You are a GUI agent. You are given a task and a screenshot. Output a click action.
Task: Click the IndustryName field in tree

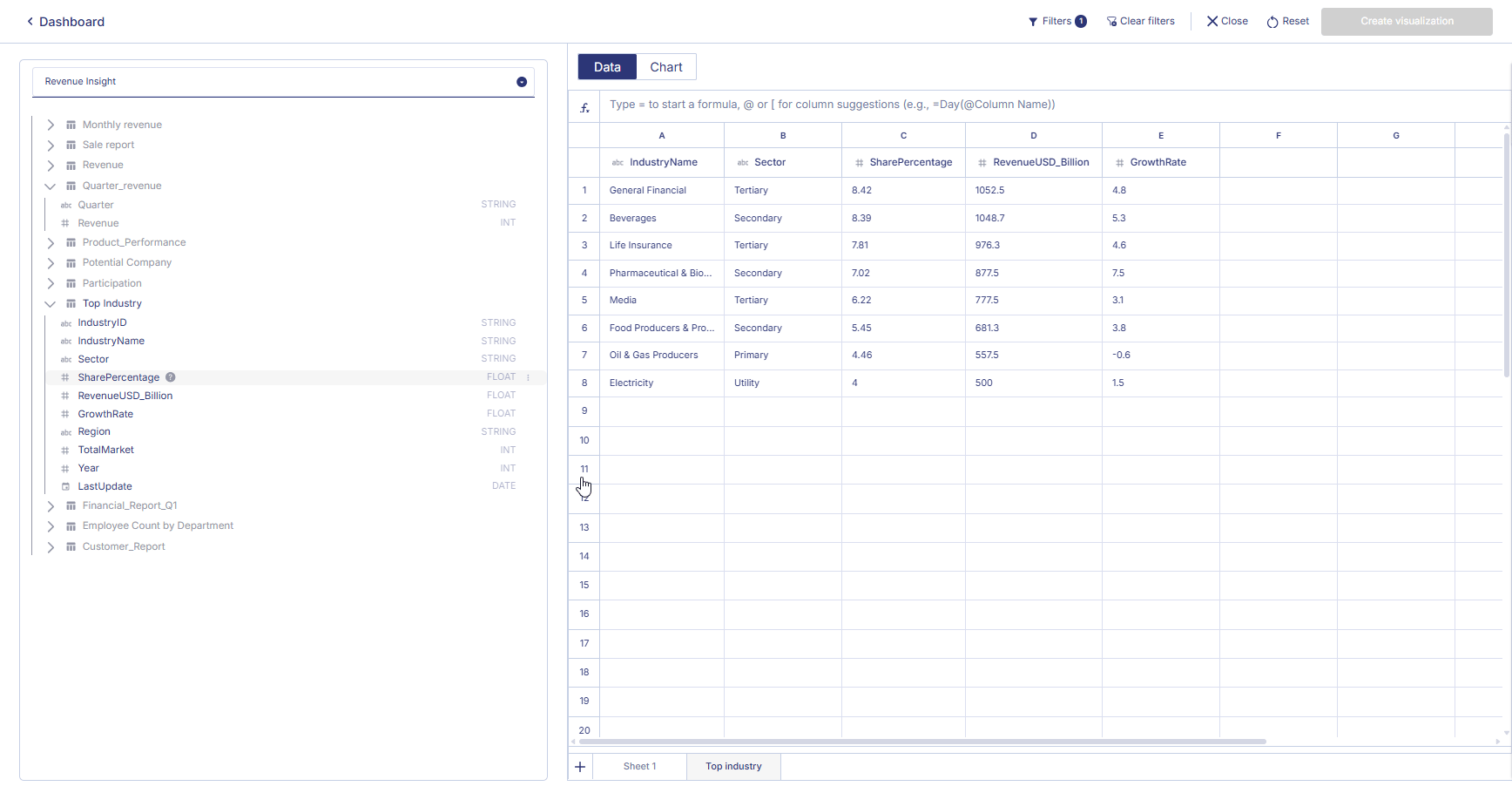111,342
